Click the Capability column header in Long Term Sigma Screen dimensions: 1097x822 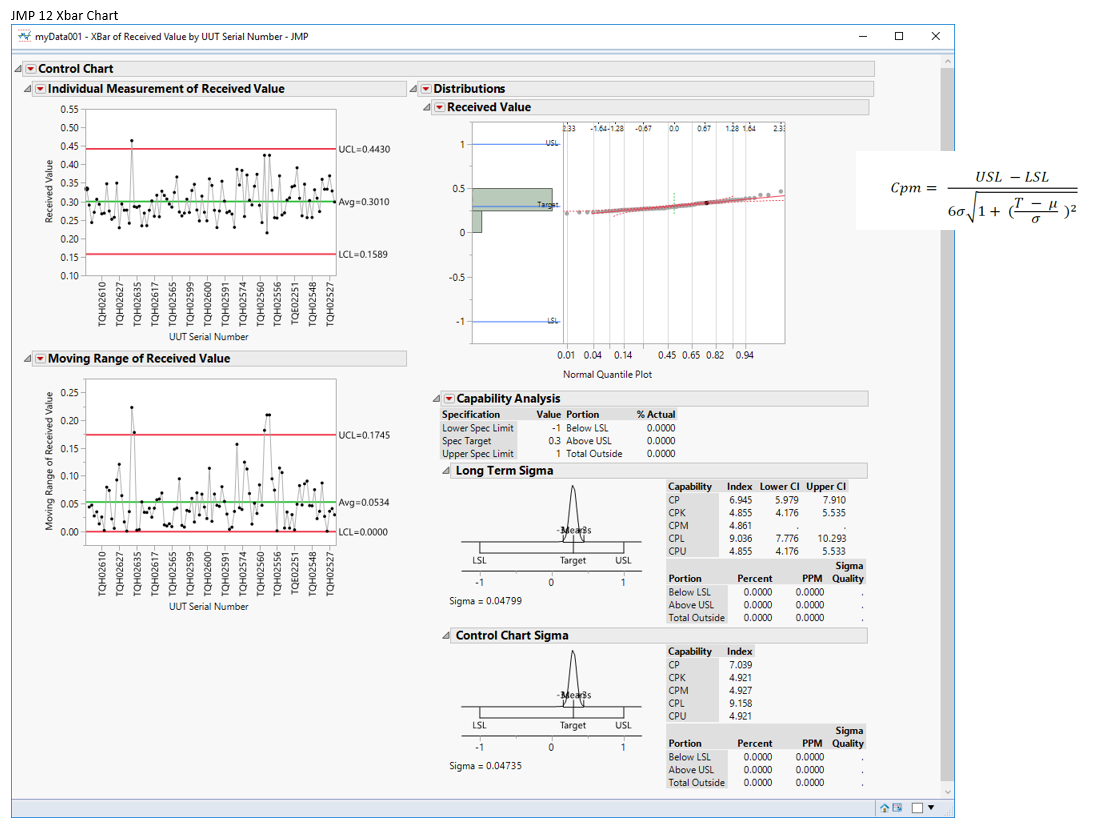[690, 487]
